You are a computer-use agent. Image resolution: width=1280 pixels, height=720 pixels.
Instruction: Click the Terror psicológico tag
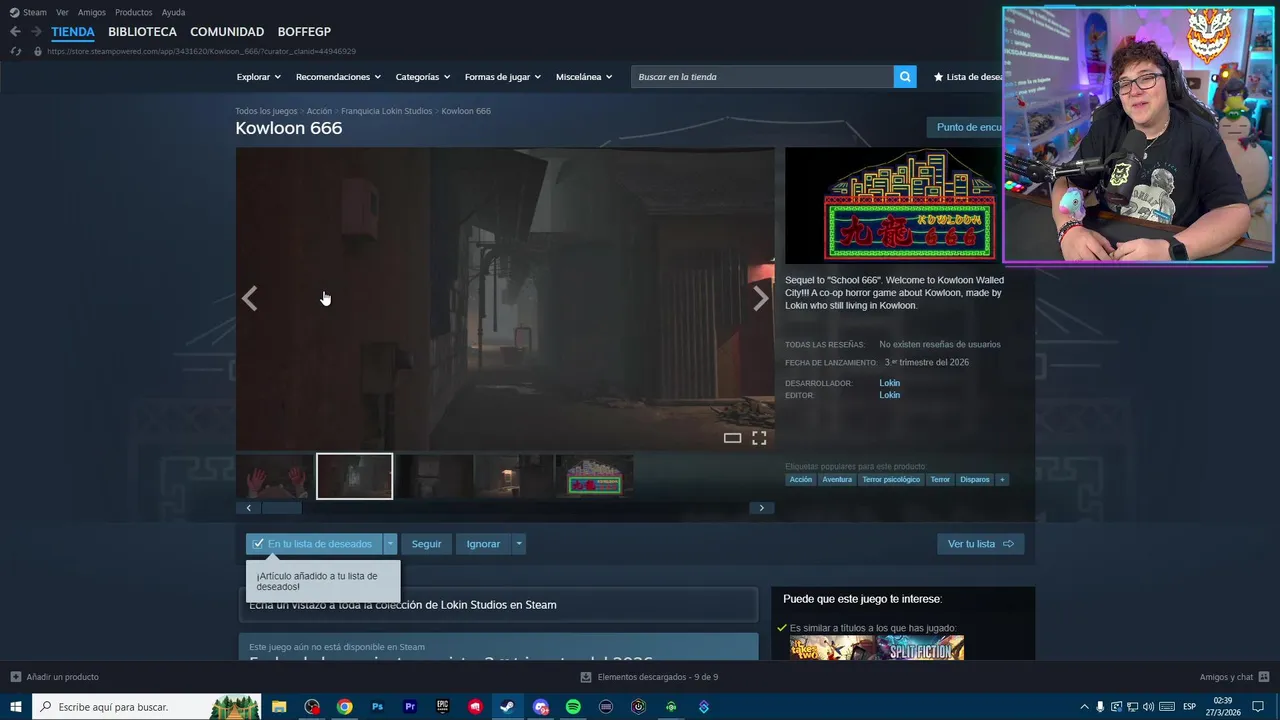pyautogui.click(x=891, y=480)
